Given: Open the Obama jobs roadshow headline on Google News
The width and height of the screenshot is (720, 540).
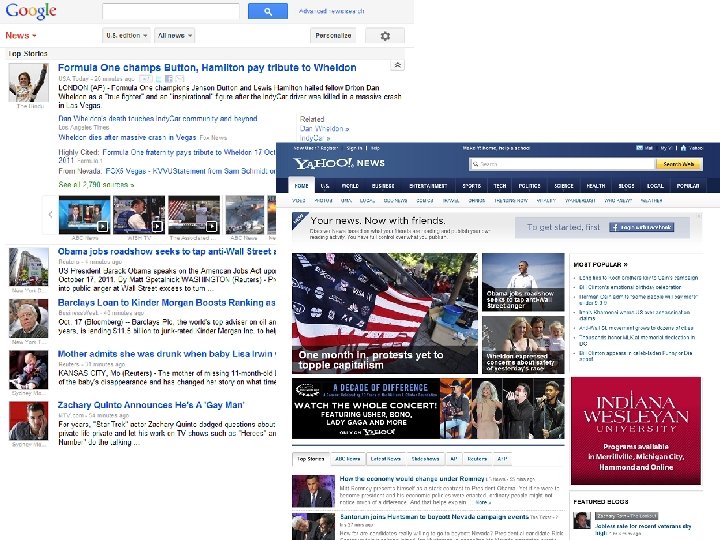Looking at the screenshot, I should click(167, 252).
